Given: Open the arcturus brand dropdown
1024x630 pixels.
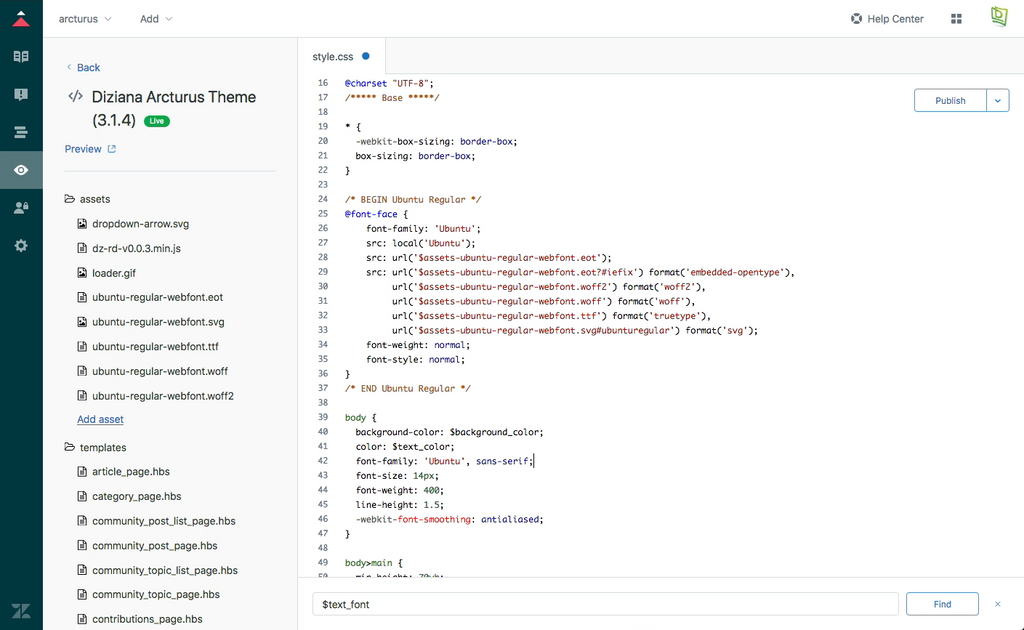Looking at the screenshot, I should tap(85, 18).
